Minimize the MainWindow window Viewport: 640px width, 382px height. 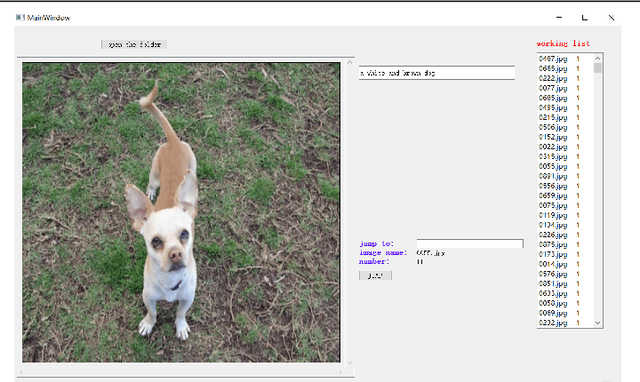point(559,18)
